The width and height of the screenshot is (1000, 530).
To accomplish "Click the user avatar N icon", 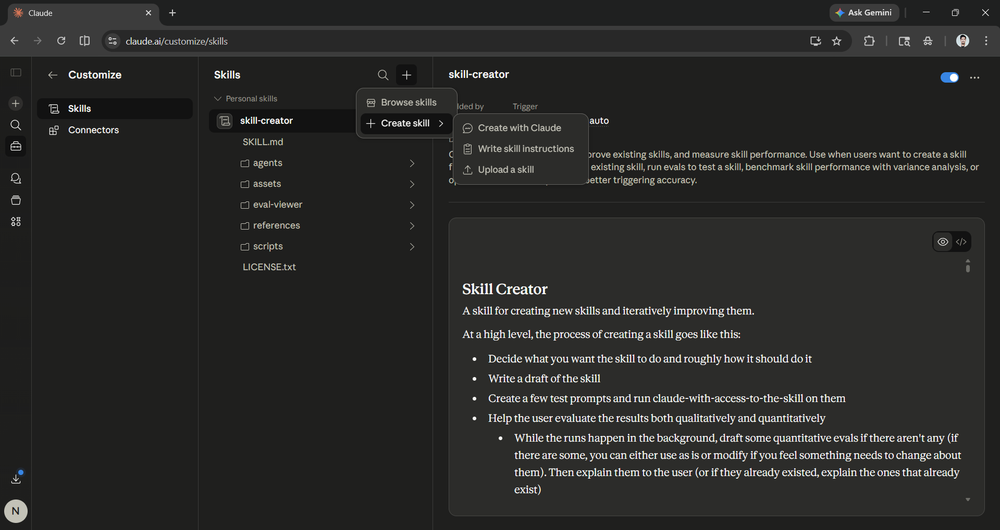I will point(16,511).
